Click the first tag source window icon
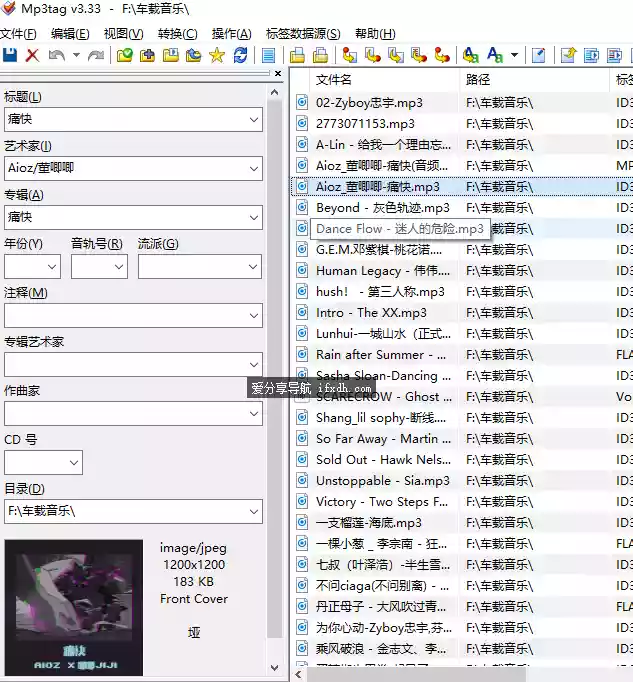The height and width of the screenshot is (682, 633). pyautogui.click(x=591, y=55)
